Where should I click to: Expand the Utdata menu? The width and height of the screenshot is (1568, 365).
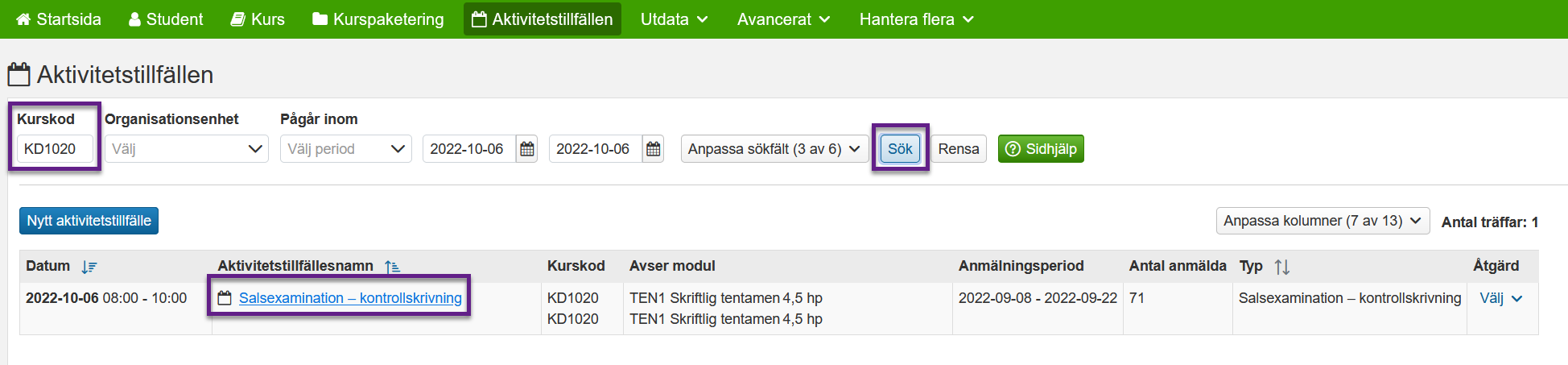click(675, 19)
